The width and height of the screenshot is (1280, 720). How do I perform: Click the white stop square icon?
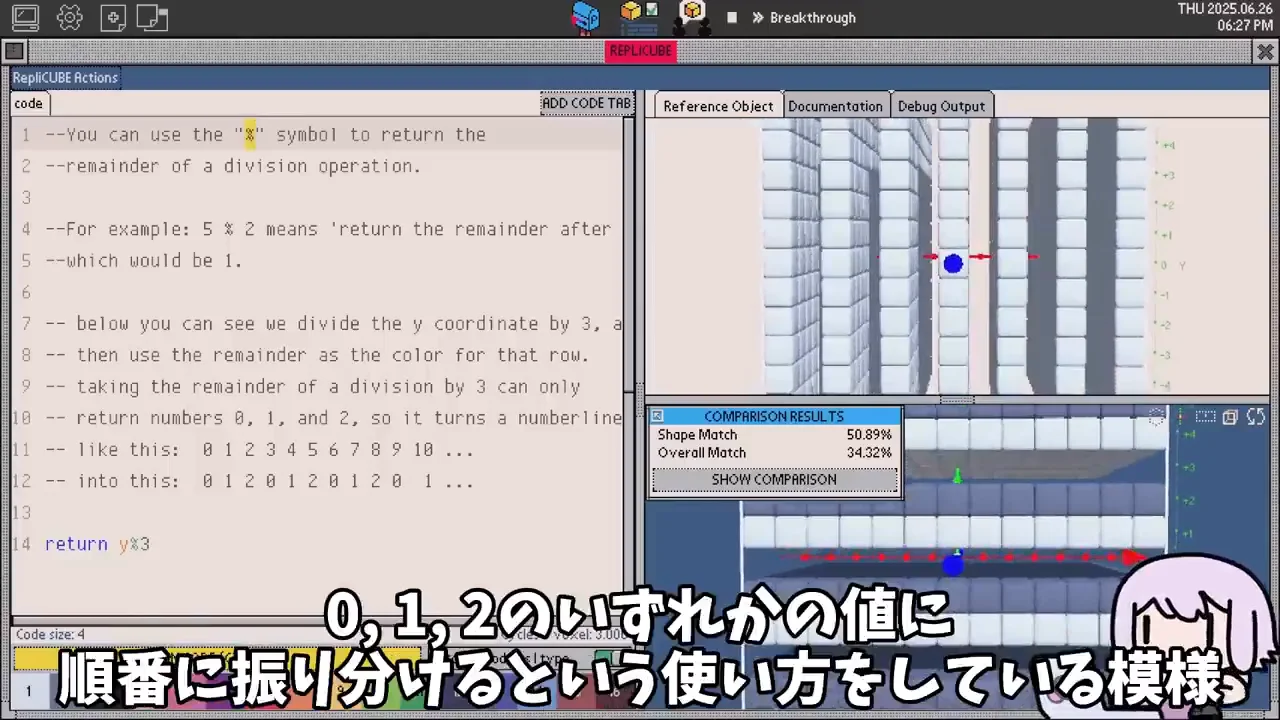point(732,18)
